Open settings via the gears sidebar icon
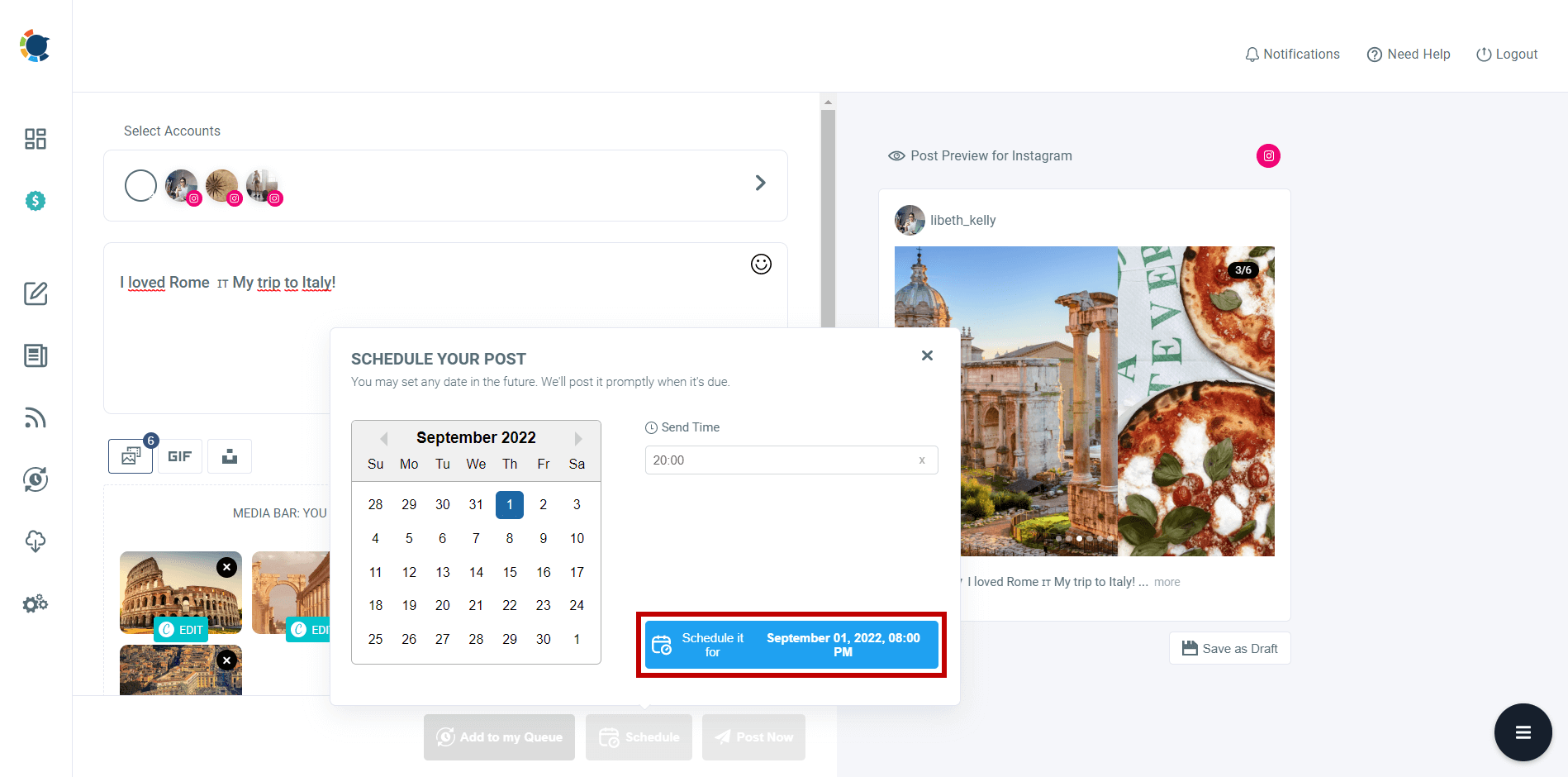This screenshot has width=1568, height=777. pos(35,603)
